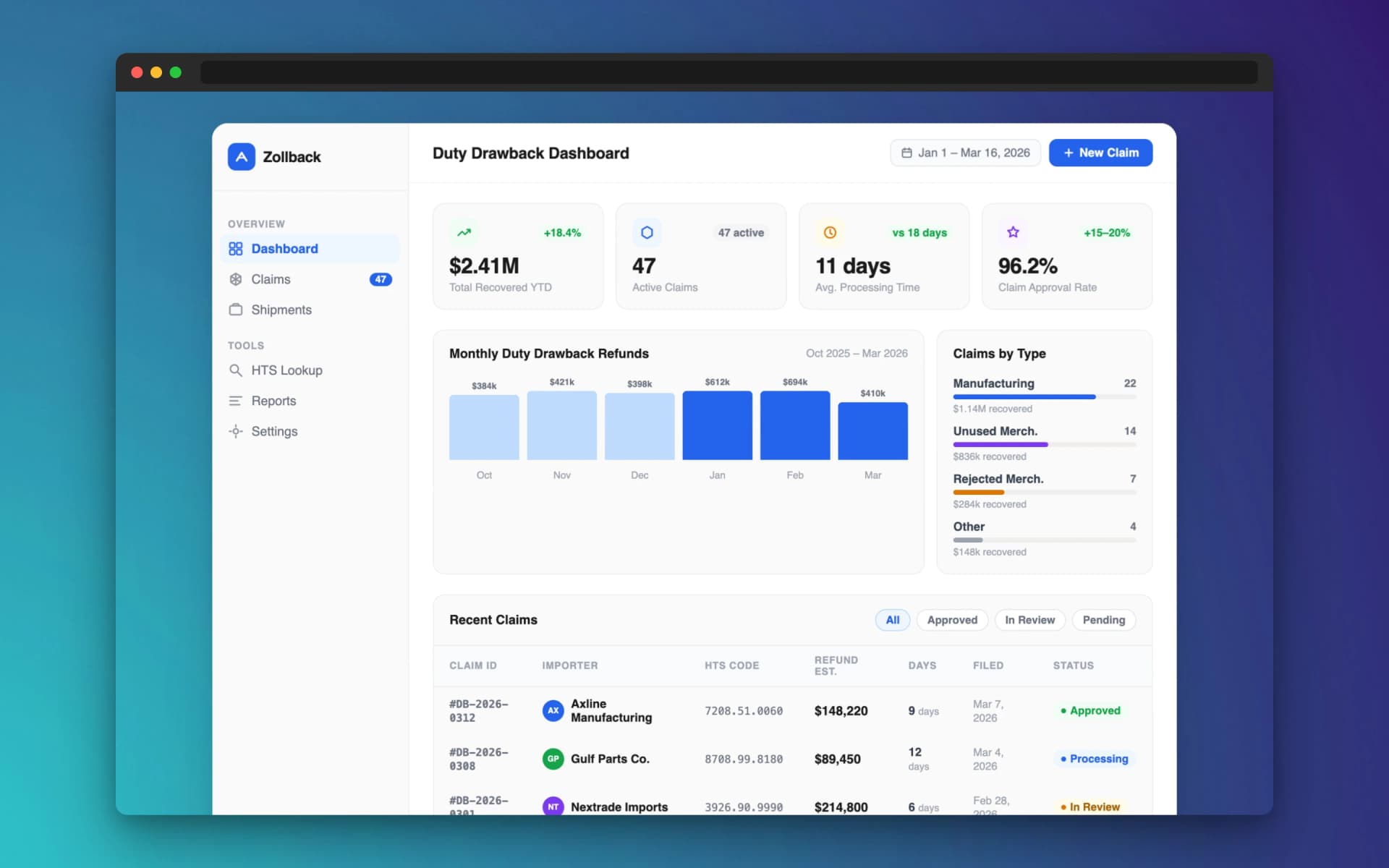The height and width of the screenshot is (868, 1389).
Task: Filter recent claims by Approved
Action: pos(951,620)
